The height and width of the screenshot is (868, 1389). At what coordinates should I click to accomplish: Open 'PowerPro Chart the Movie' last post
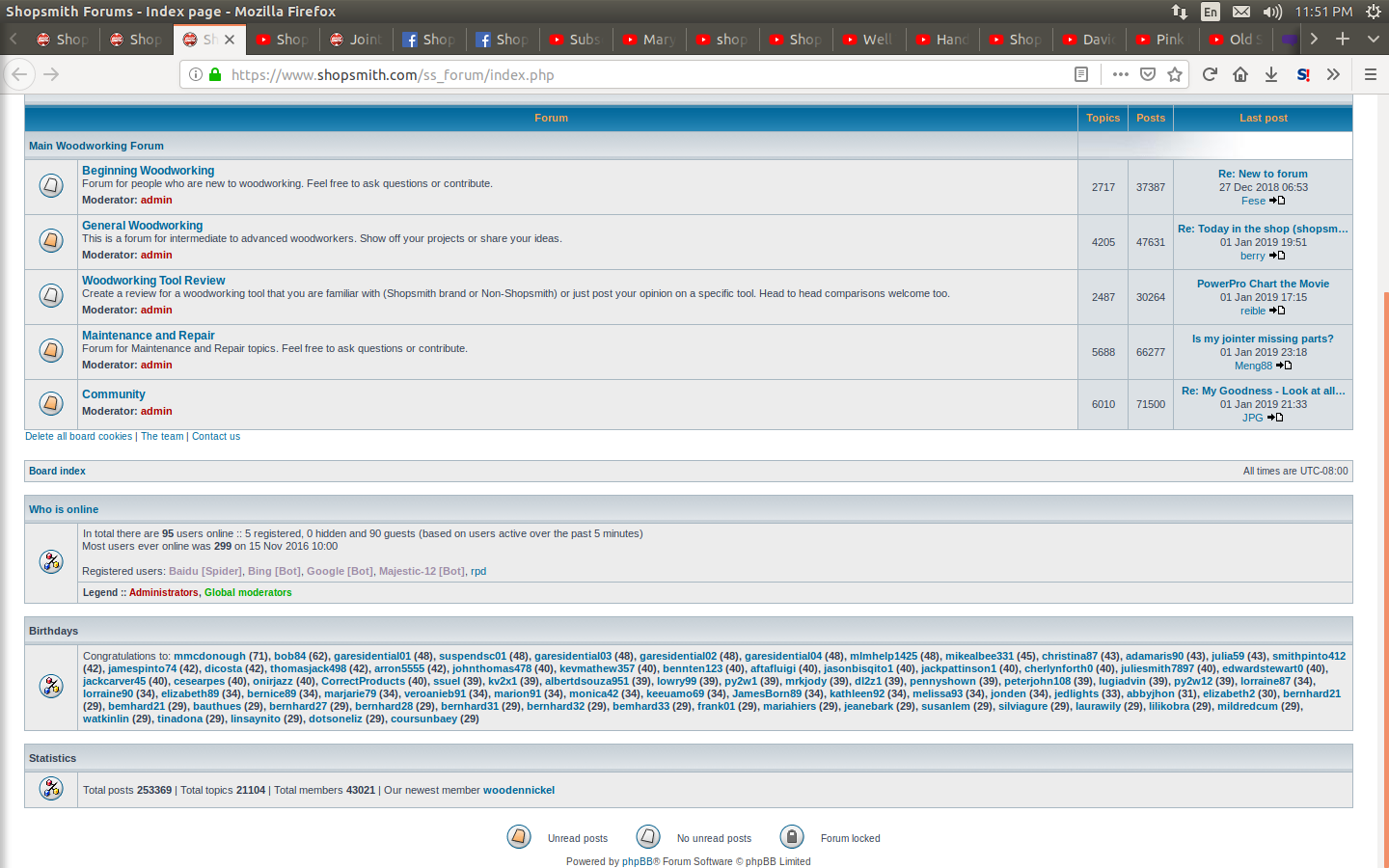[x=1263, y=284]
